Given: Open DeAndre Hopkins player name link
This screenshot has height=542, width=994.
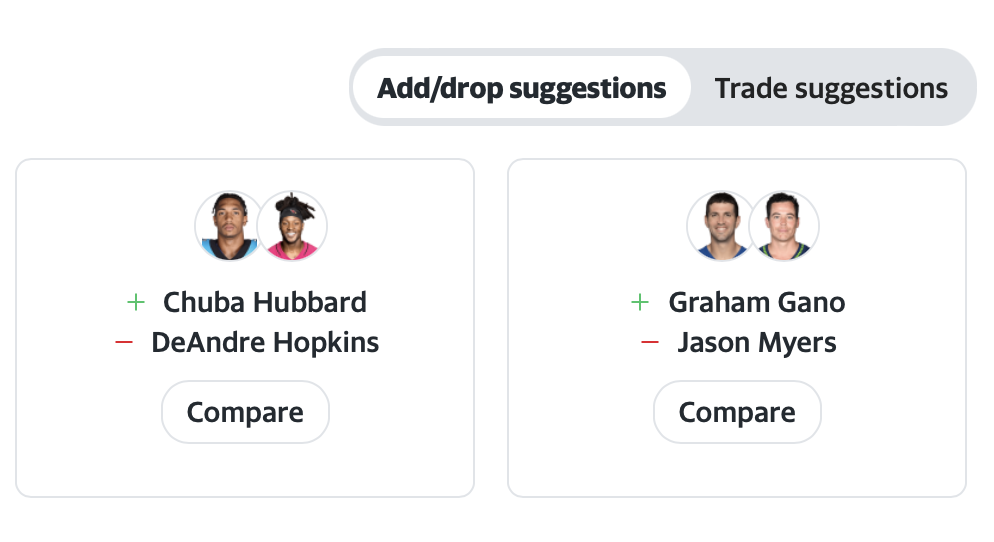Looking at the screenshot, I should (x=265, y=342).
